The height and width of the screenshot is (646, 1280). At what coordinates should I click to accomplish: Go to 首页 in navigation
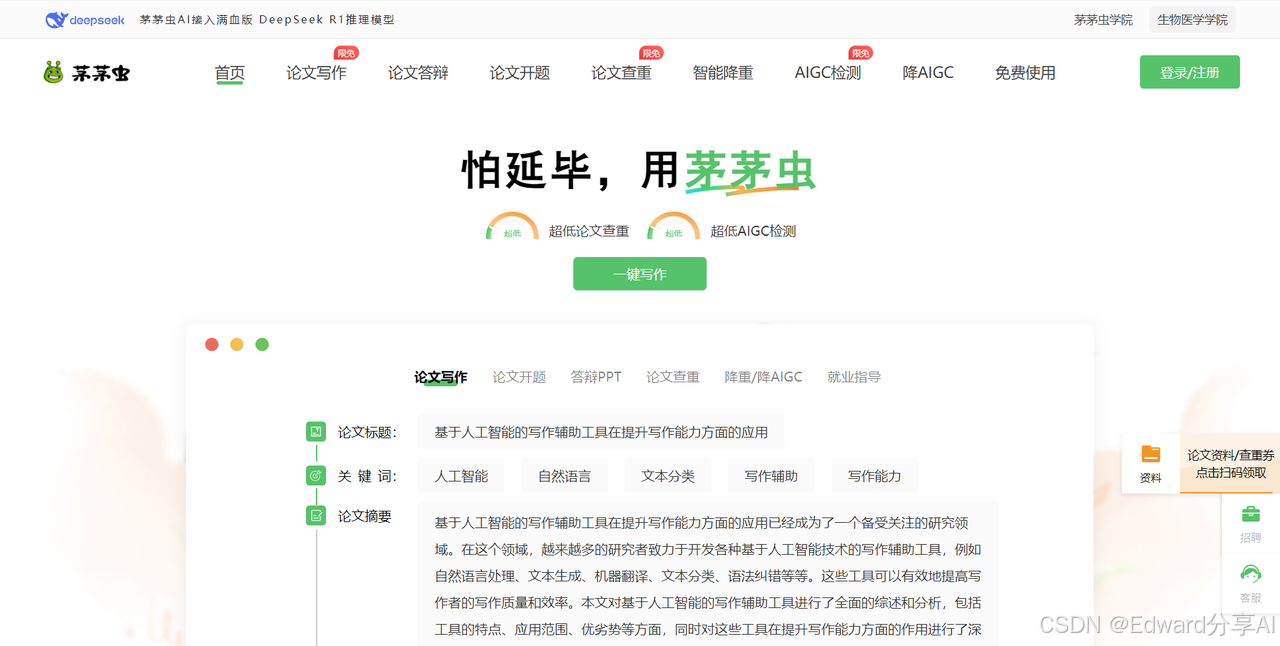(x=230, y=73)
